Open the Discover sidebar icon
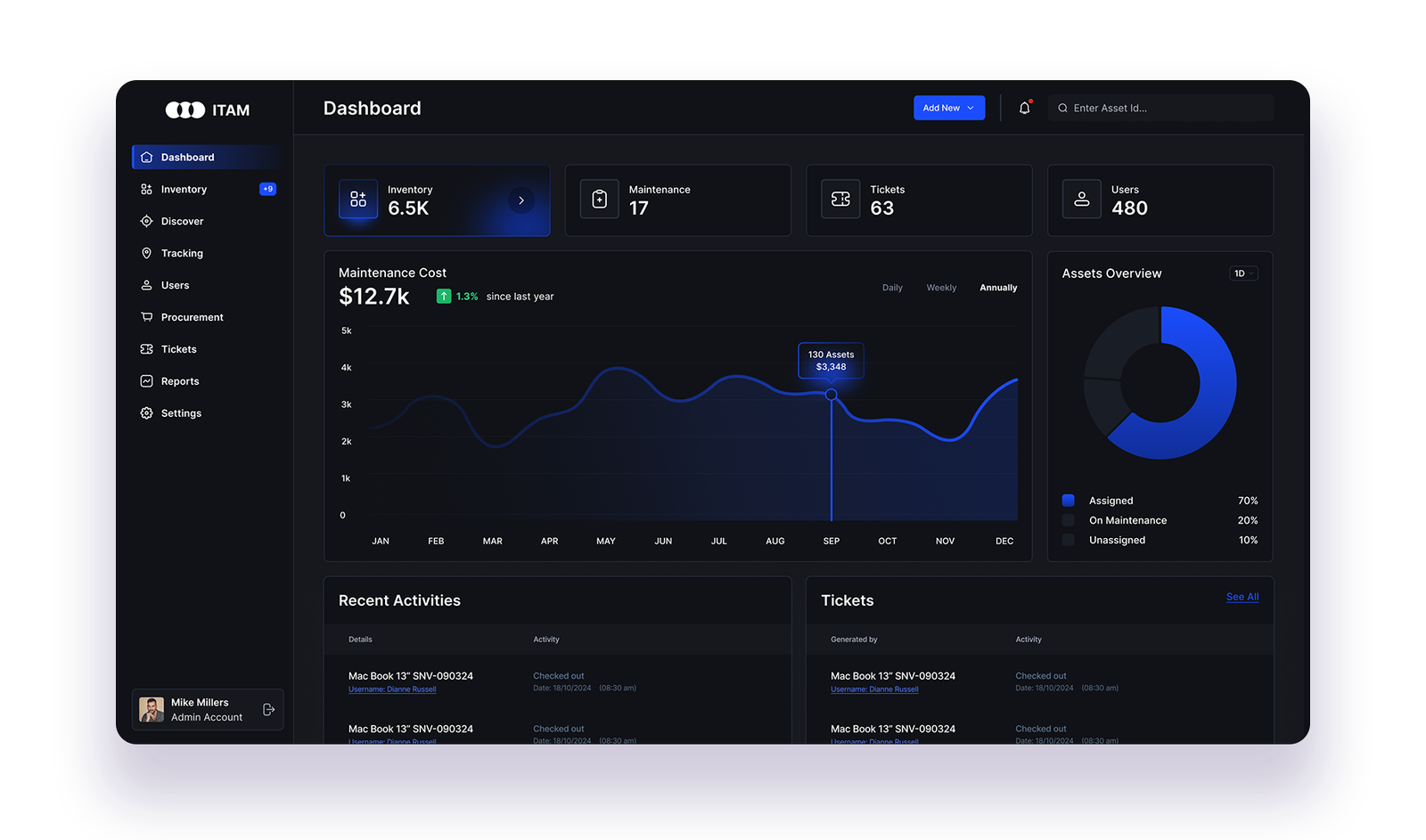Screen dimensions: 1426x840 pos(147,221)
